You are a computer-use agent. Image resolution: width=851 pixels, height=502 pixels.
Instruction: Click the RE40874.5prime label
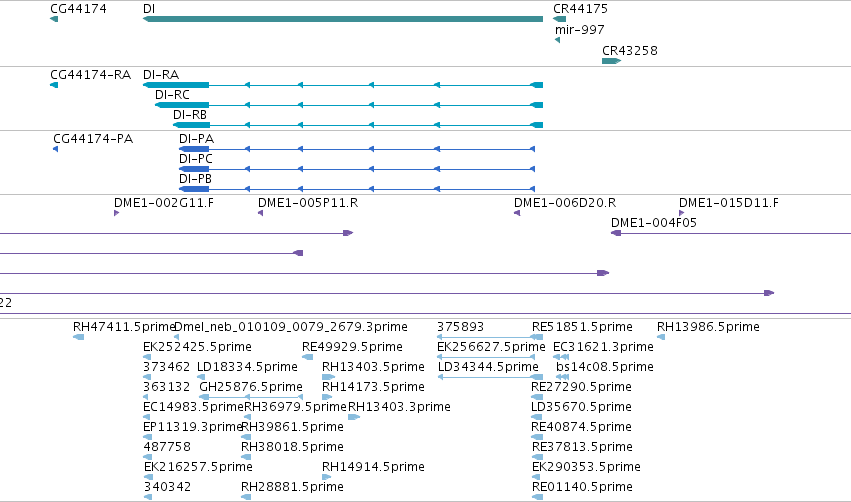581,427
